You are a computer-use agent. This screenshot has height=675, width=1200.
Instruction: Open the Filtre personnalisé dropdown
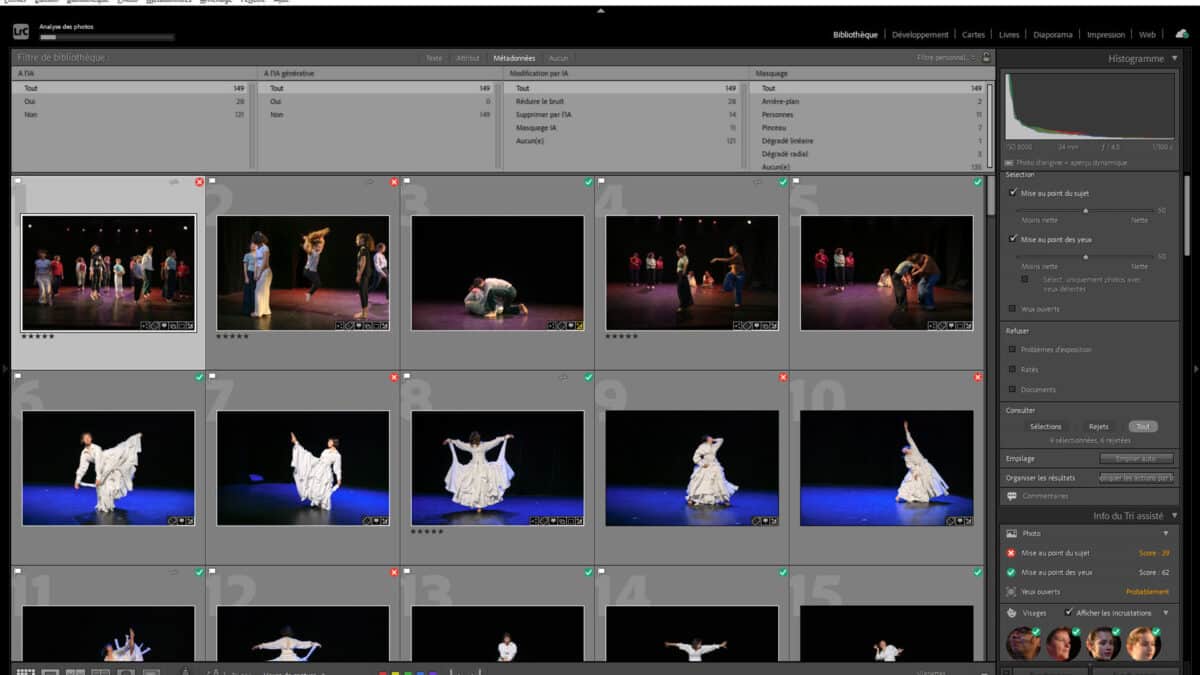[x=947, y=58]
